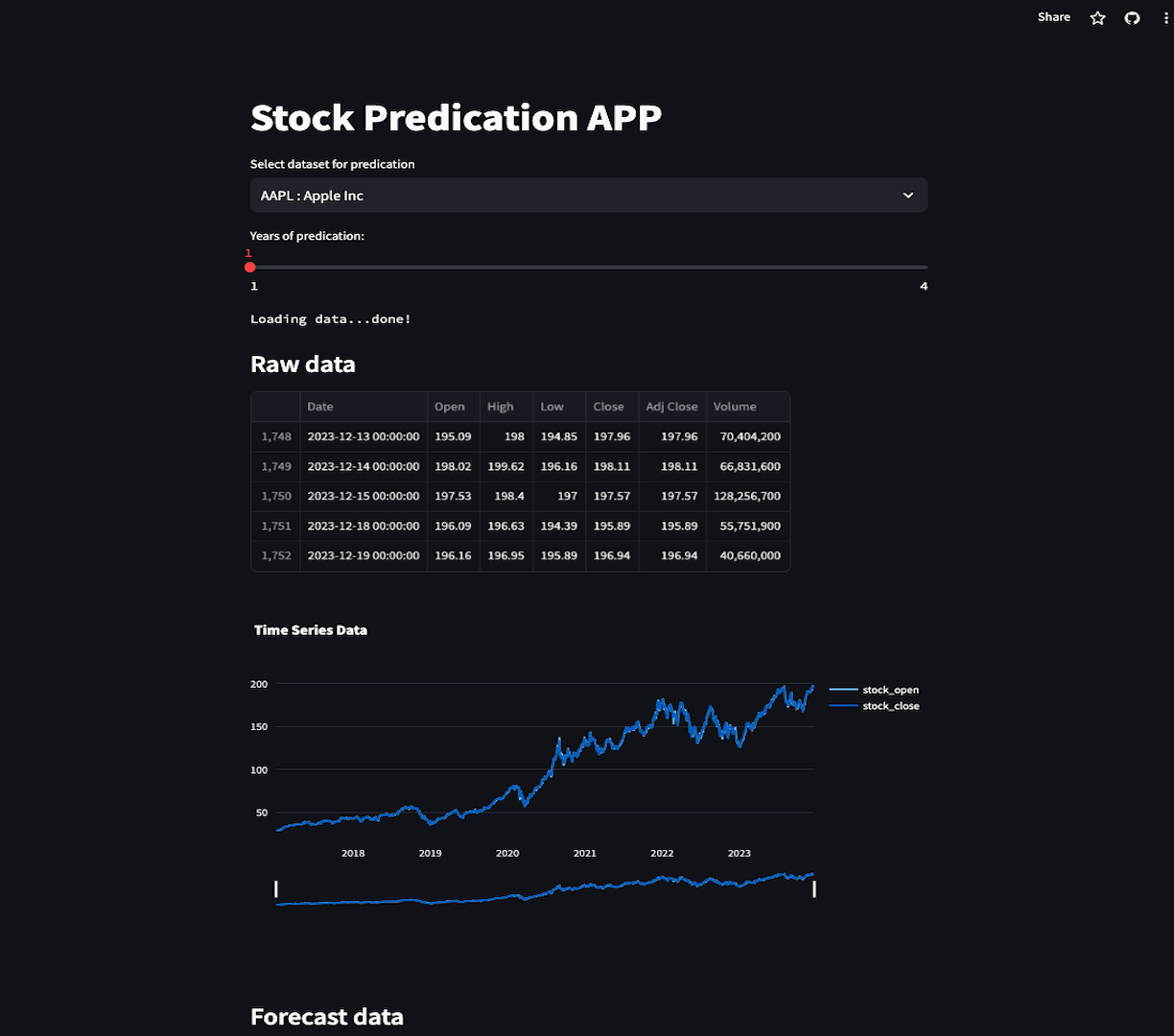Sort table by Close column header
This screenshot has width=1174, height=1036.
pyautogui.click(x=608, y=407)
